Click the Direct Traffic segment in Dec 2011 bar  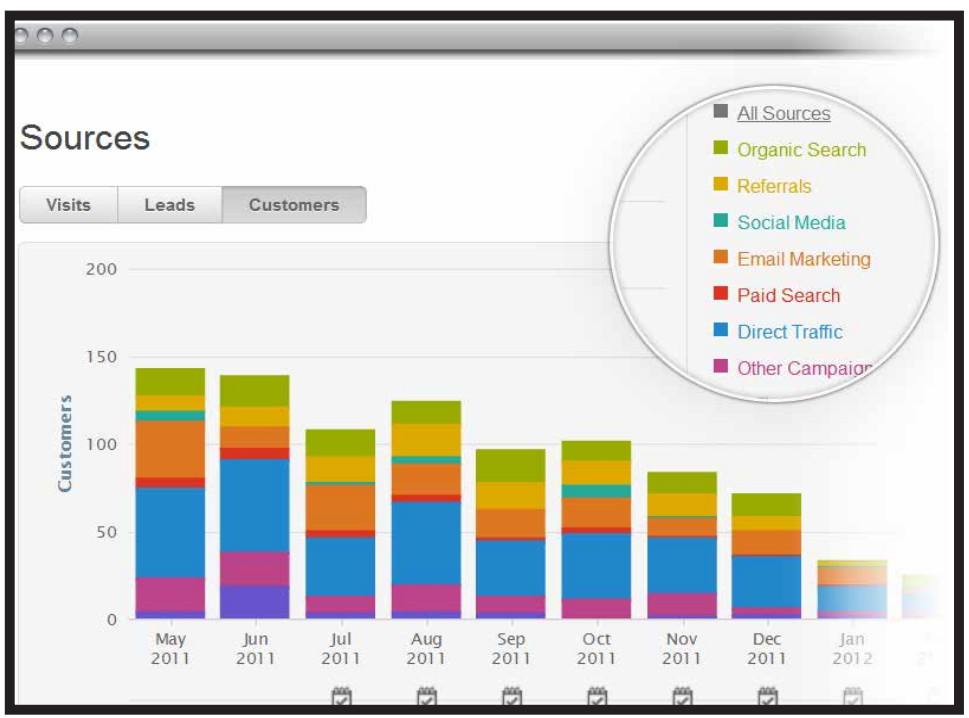tap(766, 582)
